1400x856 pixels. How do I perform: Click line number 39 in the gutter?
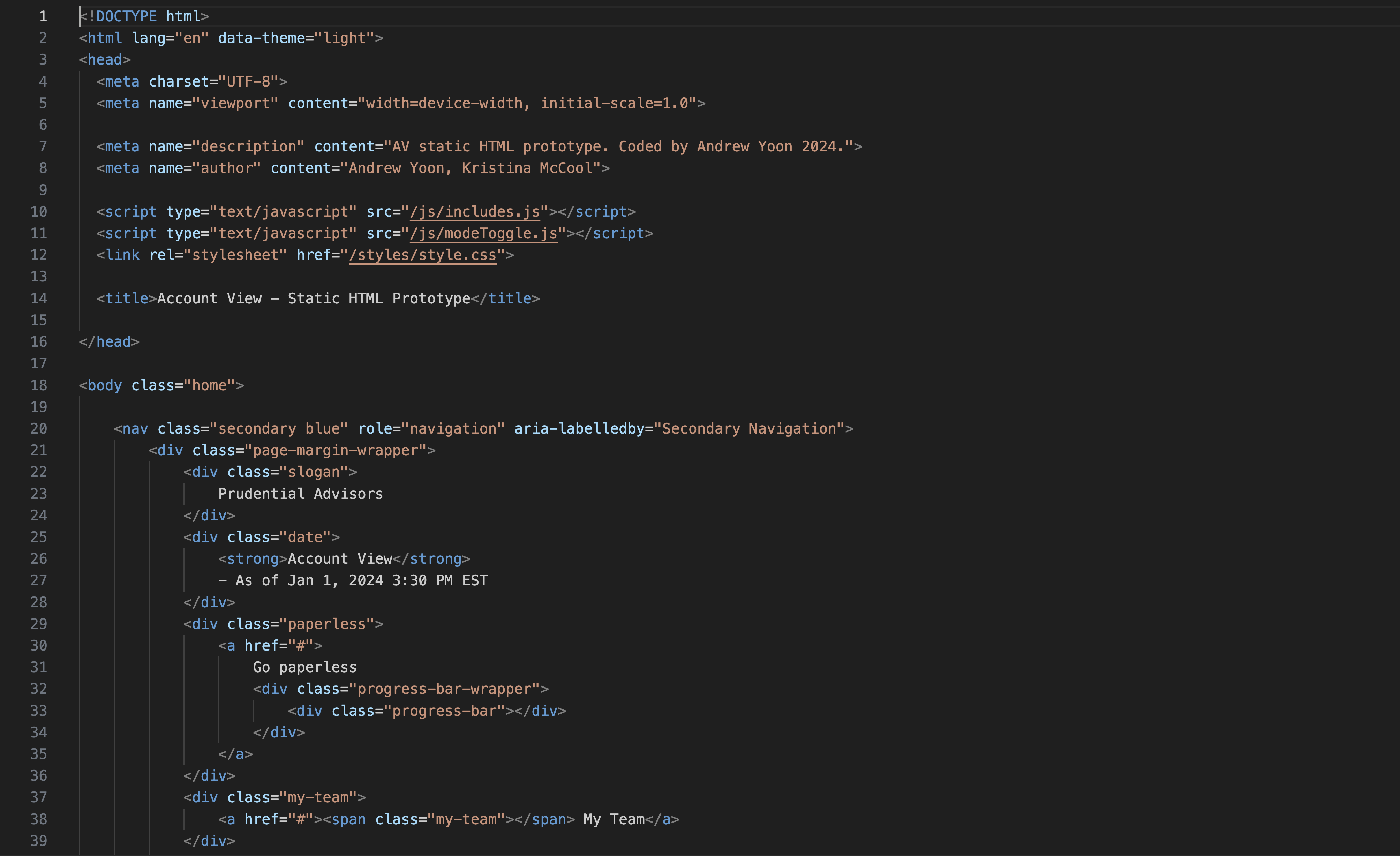coord(39,841)
